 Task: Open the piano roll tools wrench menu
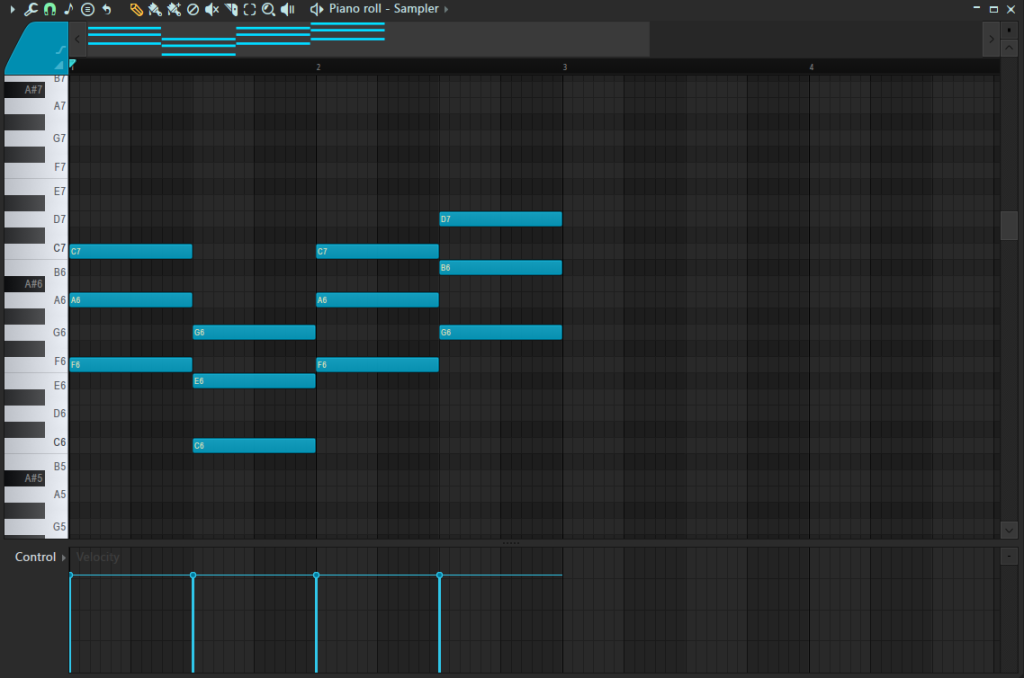coord(30,9)
